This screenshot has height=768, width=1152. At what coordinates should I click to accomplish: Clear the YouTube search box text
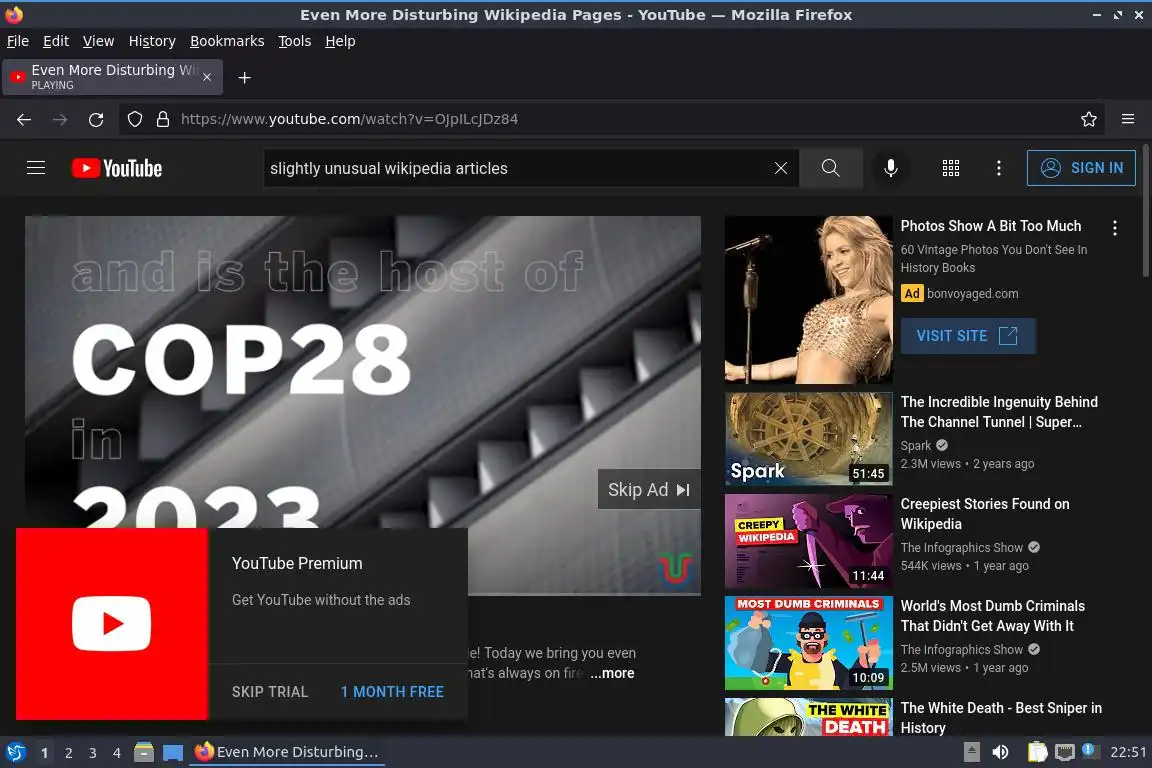point(780,168)
